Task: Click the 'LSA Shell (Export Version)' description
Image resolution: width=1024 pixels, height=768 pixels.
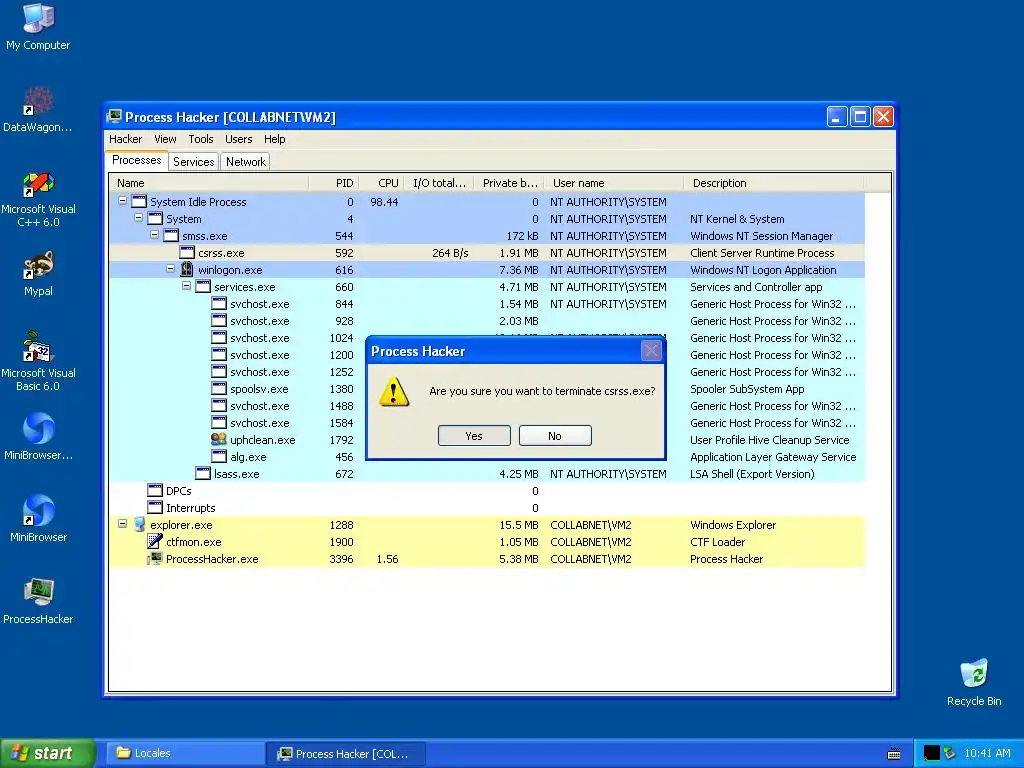Action: 752,474
